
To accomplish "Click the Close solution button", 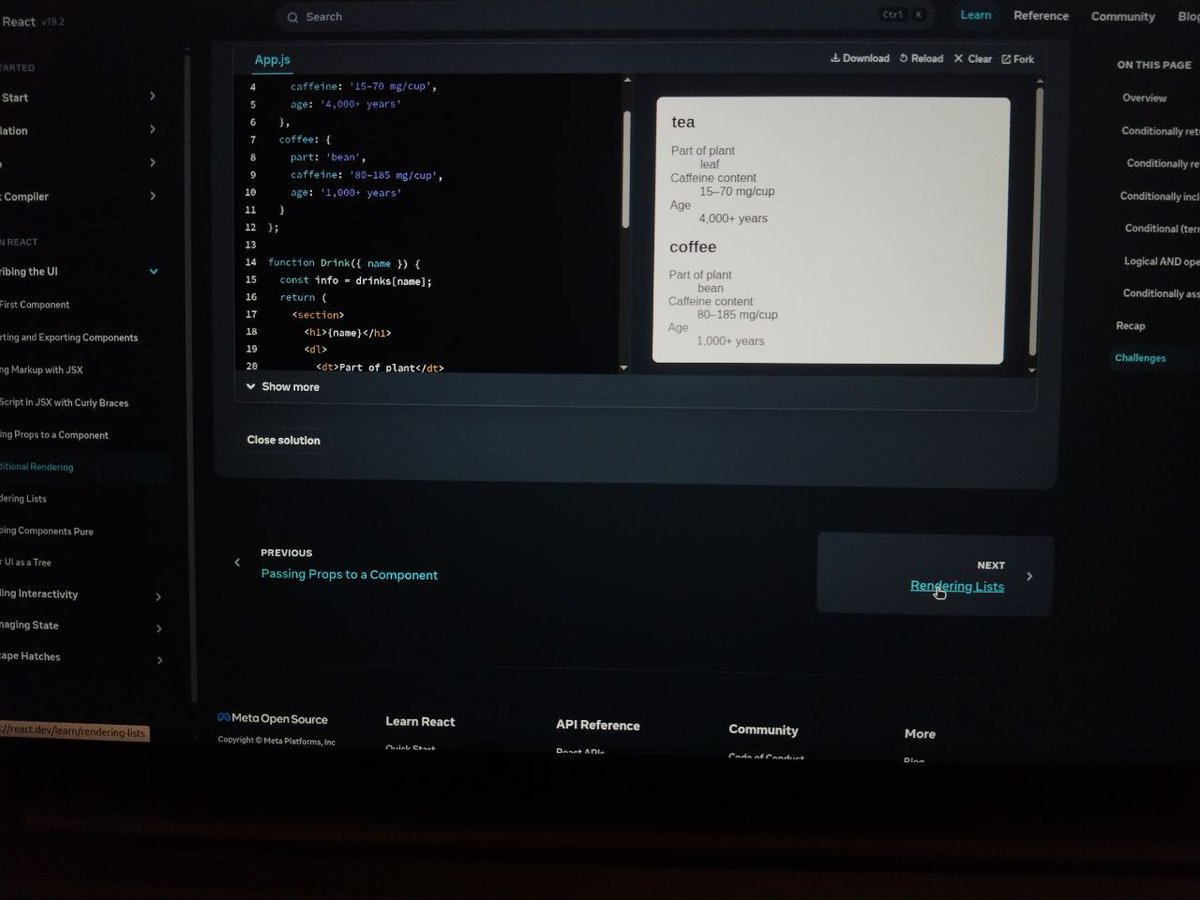I will (284, 440).
